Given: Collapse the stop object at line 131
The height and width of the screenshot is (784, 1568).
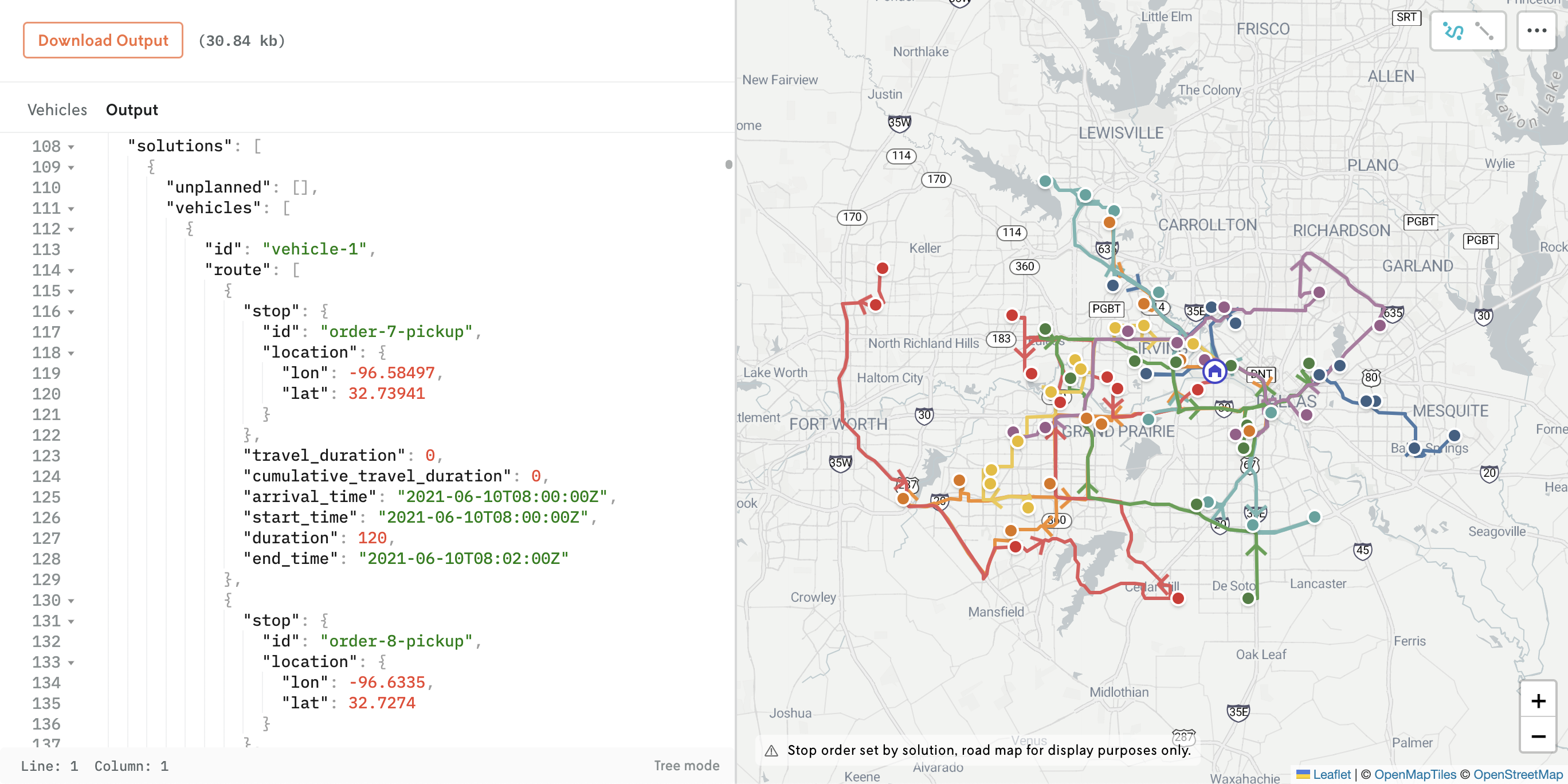Looking at the screenshot, I should click(x=71, y=621).
